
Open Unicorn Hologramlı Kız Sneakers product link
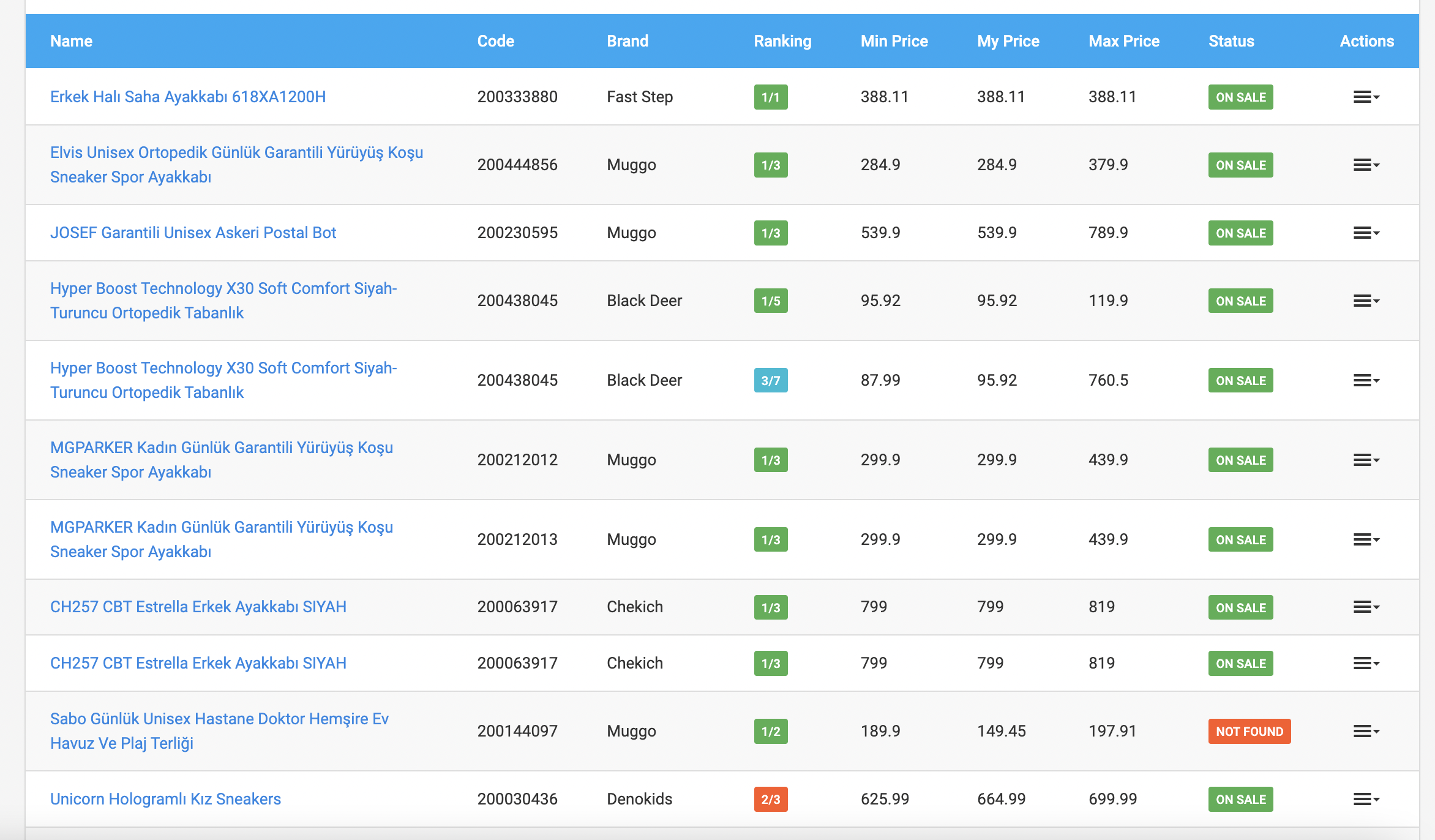click(165, 799)
